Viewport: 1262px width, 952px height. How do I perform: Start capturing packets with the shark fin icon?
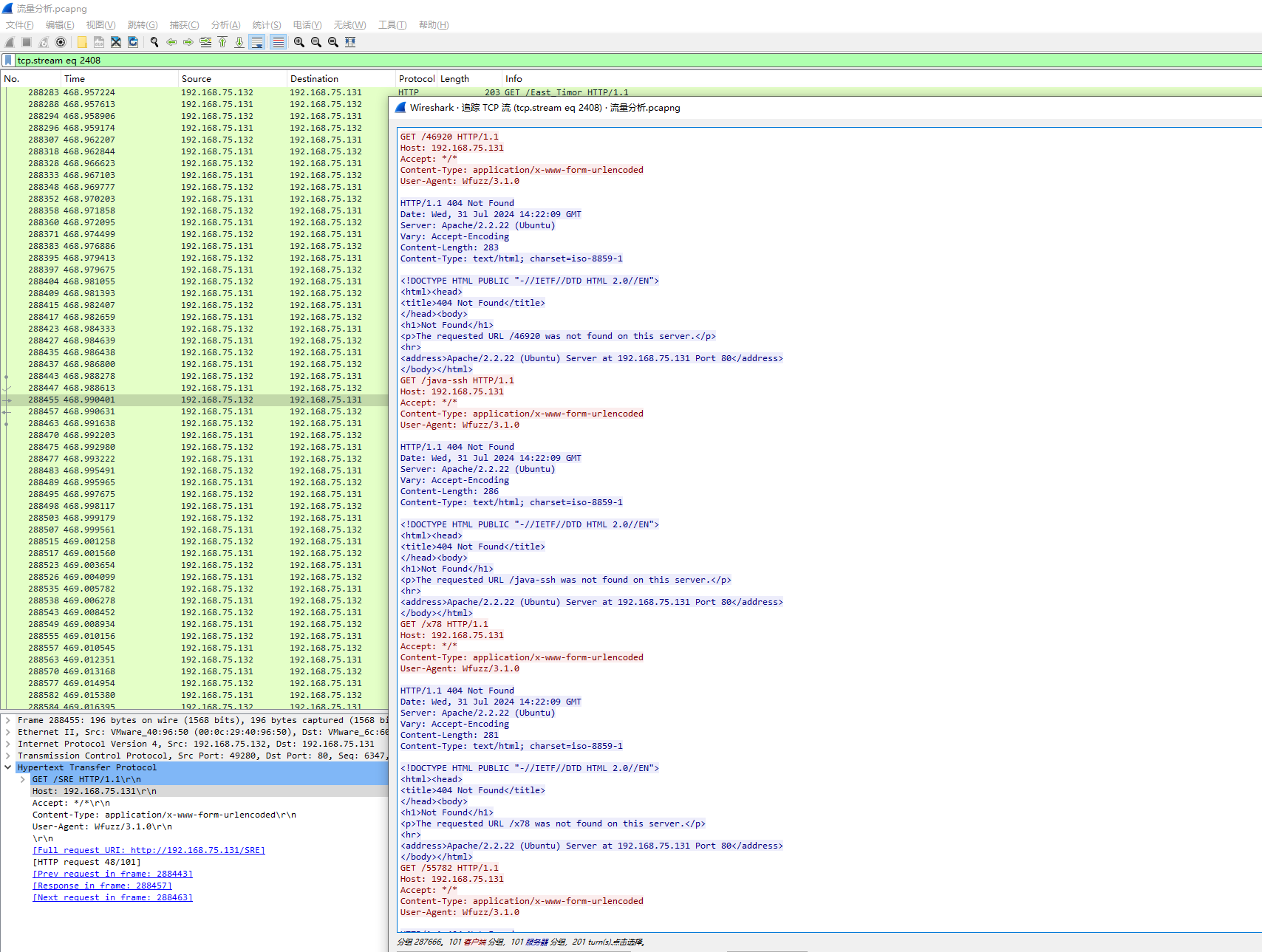[x=10, y=42]
